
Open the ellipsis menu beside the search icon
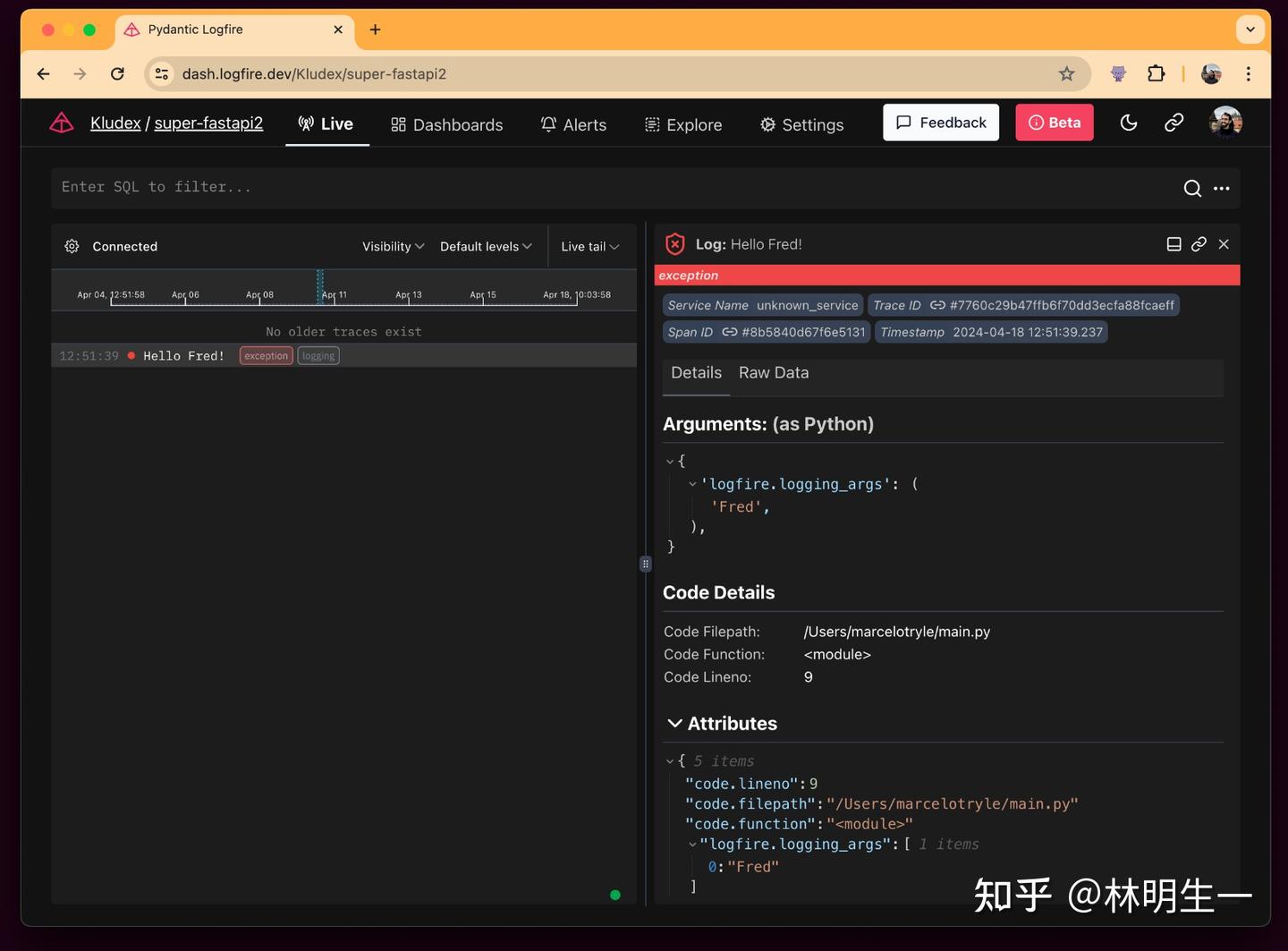(1222, 188)
